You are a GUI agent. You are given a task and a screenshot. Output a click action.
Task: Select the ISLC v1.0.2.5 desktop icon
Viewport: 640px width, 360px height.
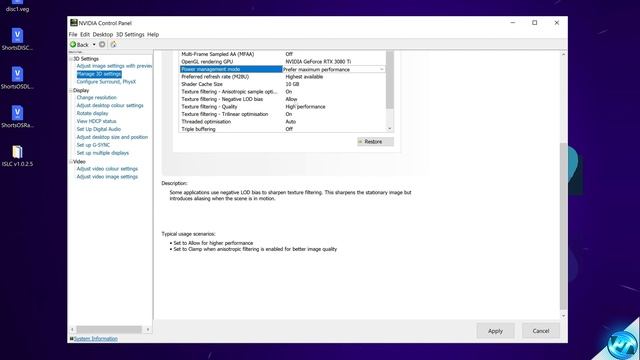(17, 156)
